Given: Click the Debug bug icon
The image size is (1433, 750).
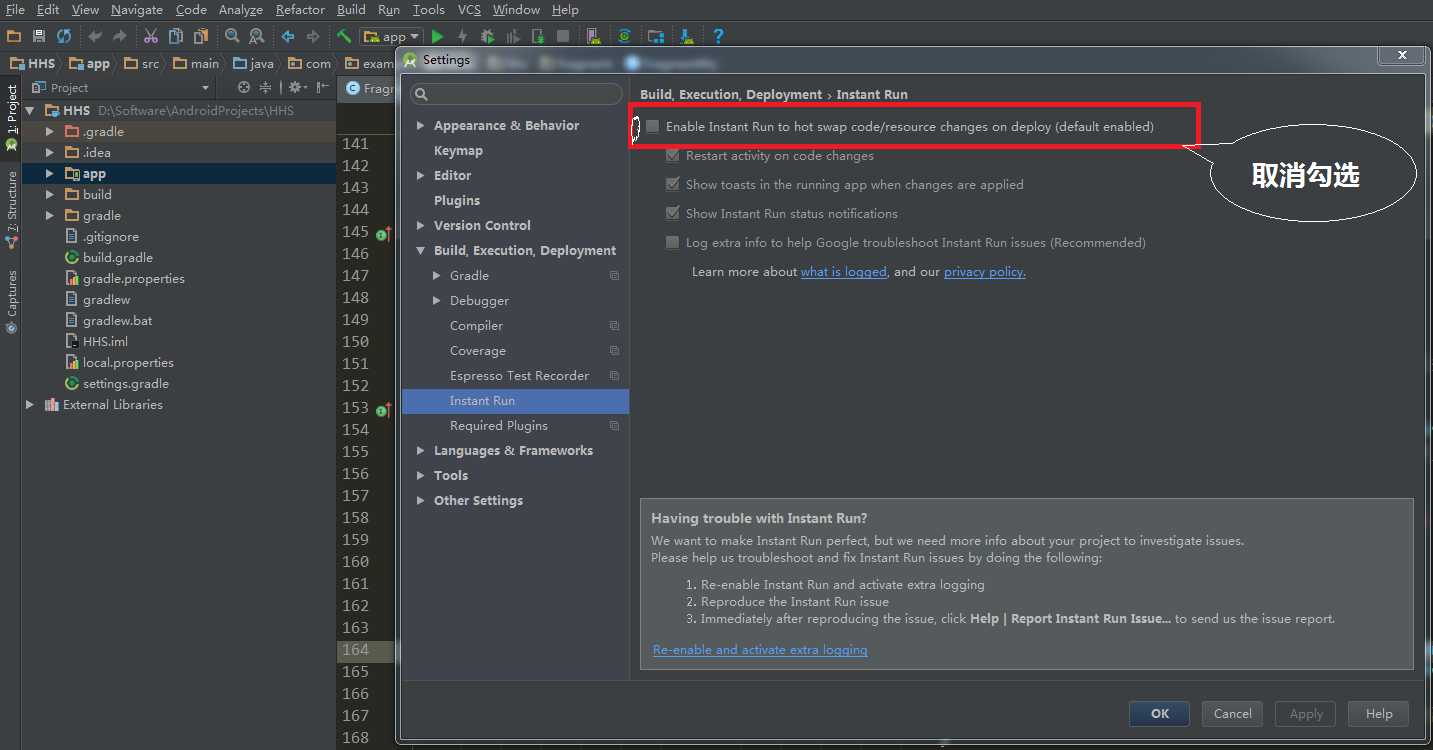Looking at the screenshot, I should (487, 36).
